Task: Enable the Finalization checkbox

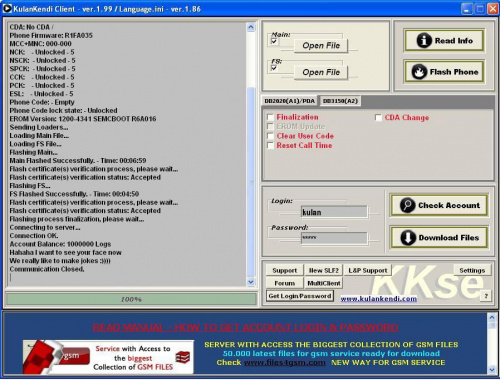Action: [271, 117]
